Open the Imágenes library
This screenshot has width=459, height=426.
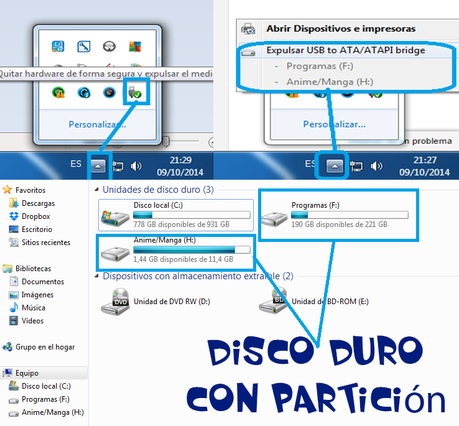[31, 295]
